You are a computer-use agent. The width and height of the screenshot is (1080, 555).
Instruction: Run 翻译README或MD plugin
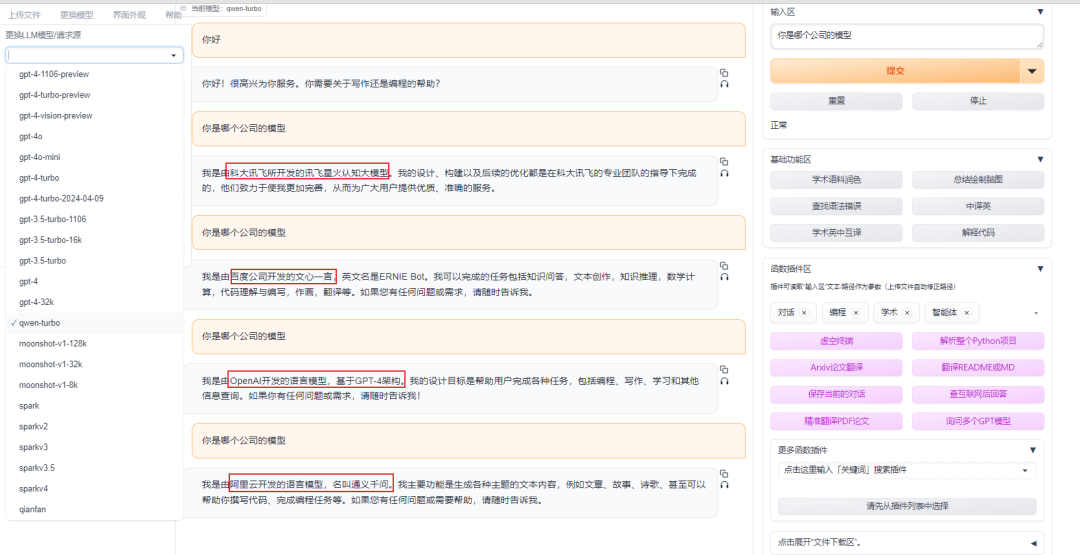pyautogui.click(x=978, y=368)
